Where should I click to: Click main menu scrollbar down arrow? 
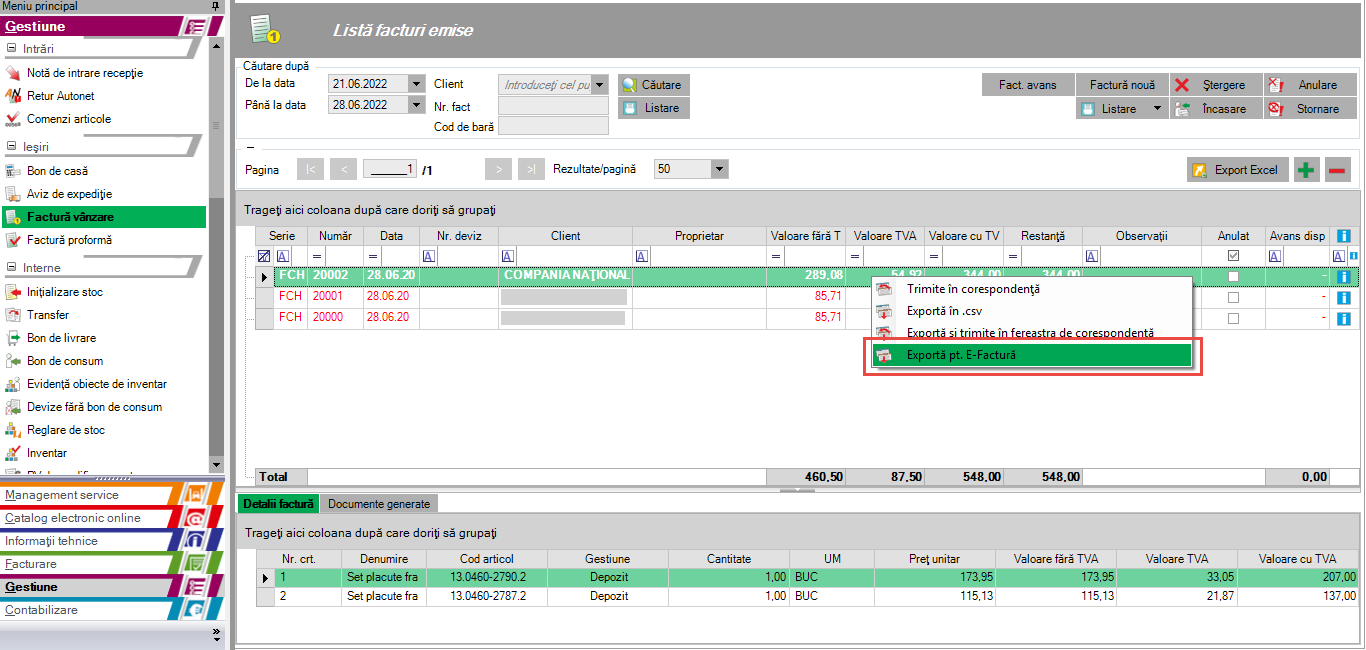216,465
